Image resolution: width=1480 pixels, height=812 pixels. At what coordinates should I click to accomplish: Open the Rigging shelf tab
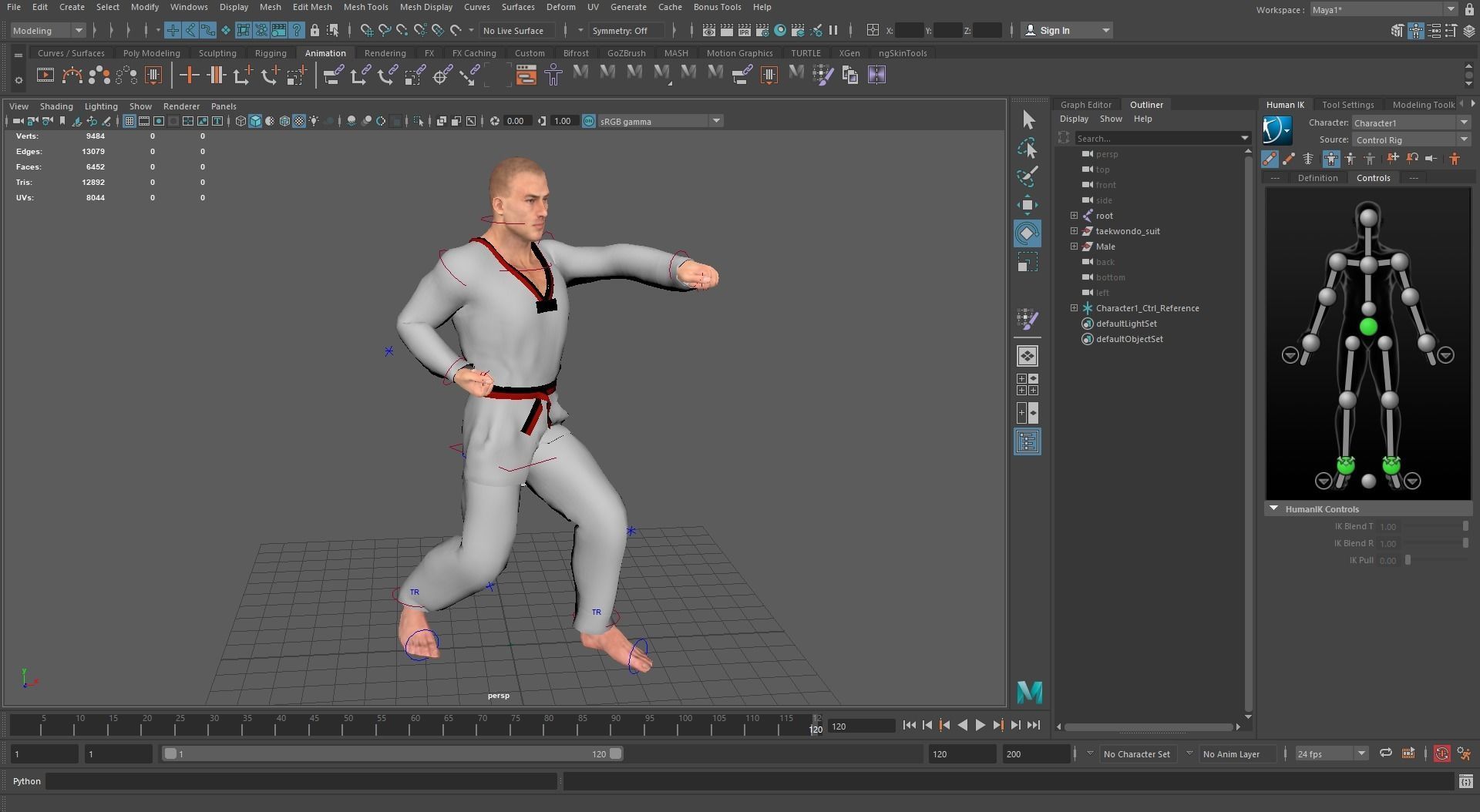click(x=271, y=53)
